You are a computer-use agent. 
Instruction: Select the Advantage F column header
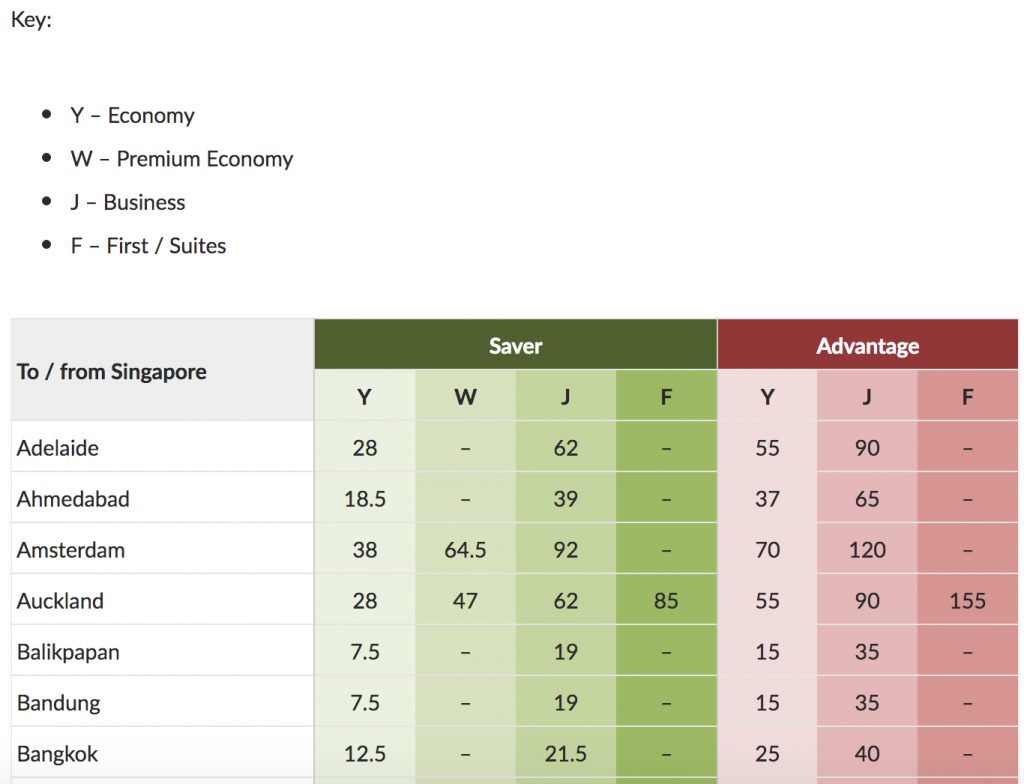pos(967,397)
